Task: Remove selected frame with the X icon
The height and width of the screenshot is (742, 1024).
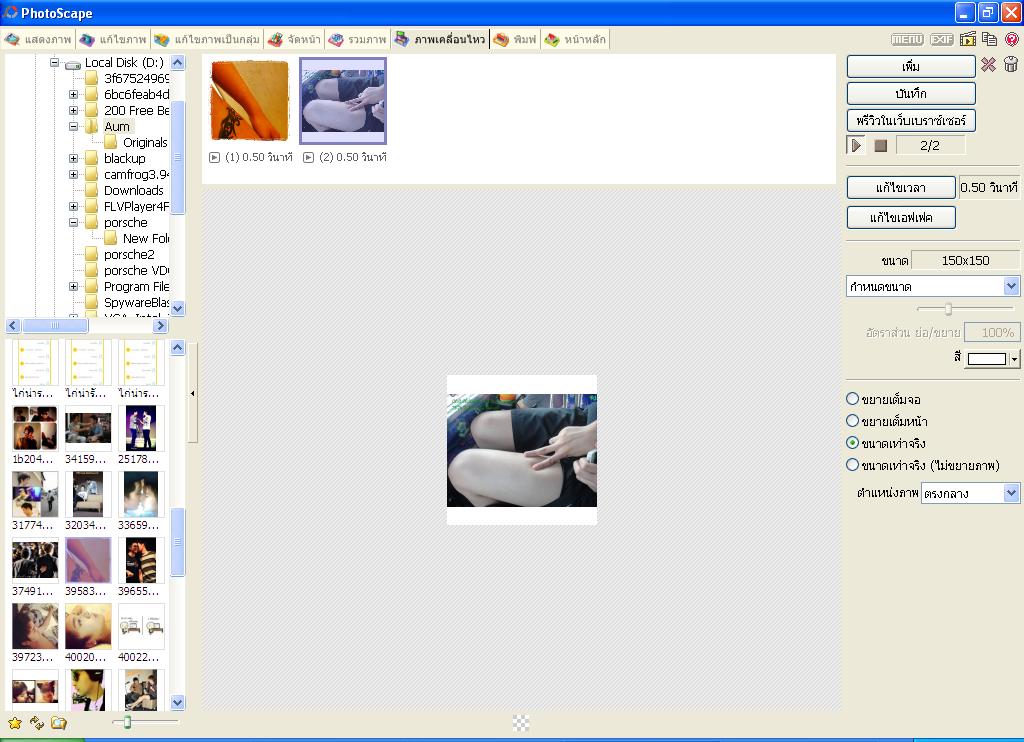Action: tap(988, 65)
